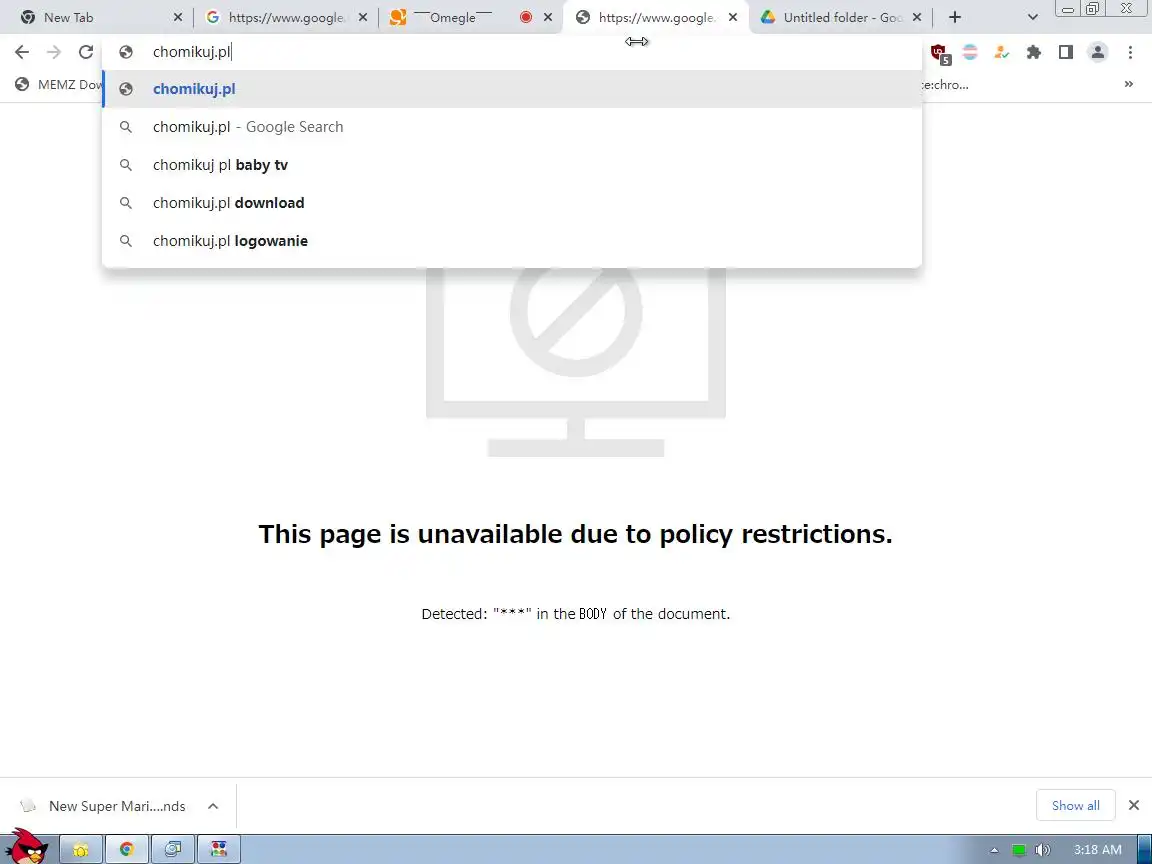Click Show all downloads
This screenshot has height=864, width=1152.
tap(1076, 806)
